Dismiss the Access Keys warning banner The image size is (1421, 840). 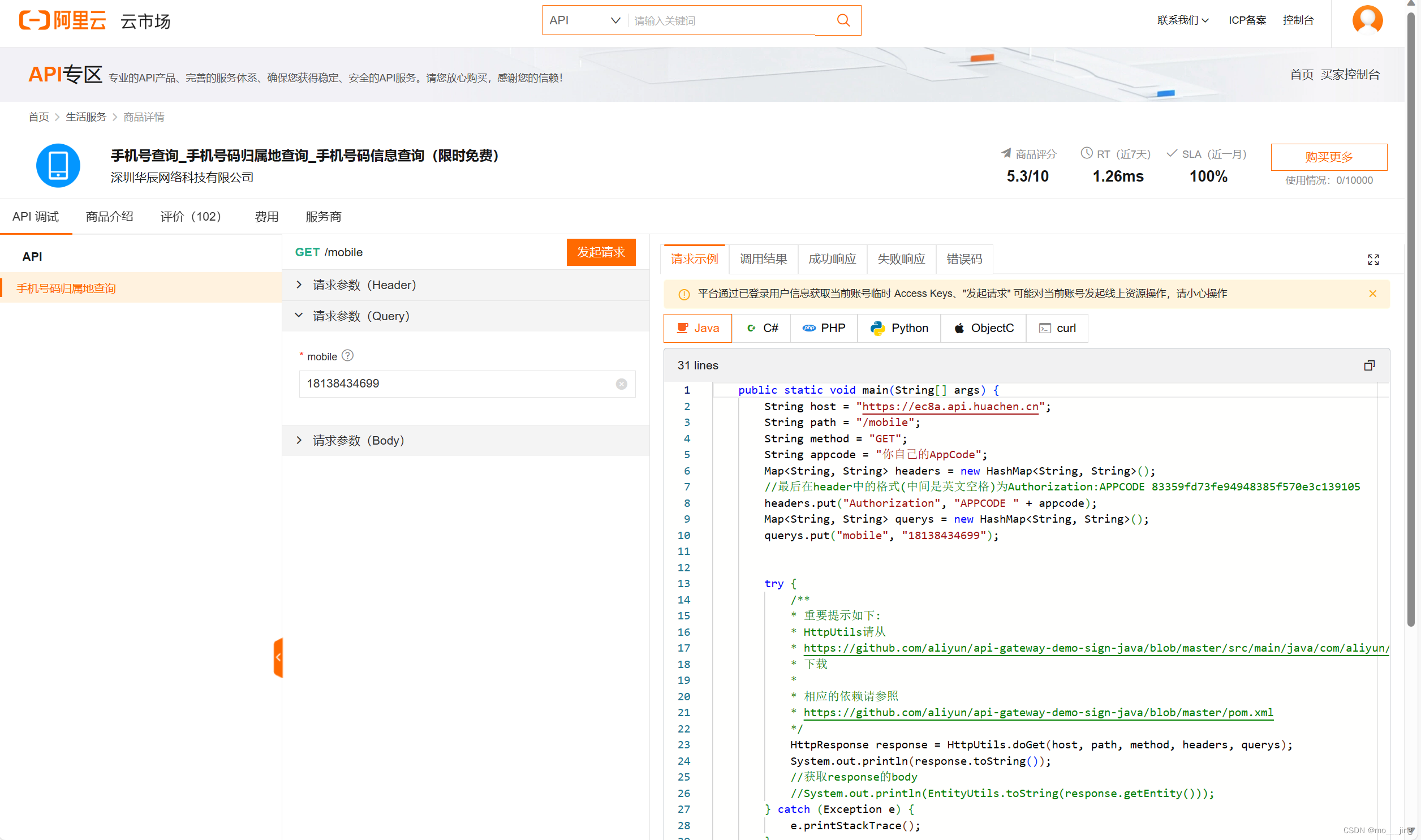tap(1372, 293)
